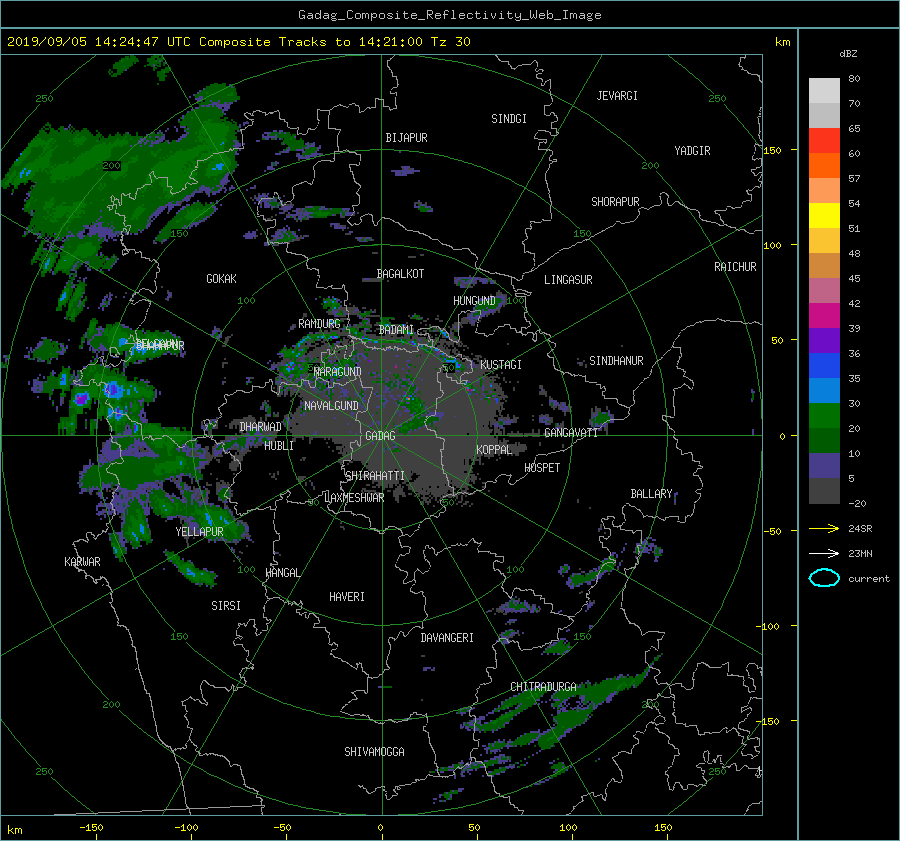The height and width of the screenshot is (841, 900).
Task: Click the CHITRADURGA city label
Action: point(543,687)
